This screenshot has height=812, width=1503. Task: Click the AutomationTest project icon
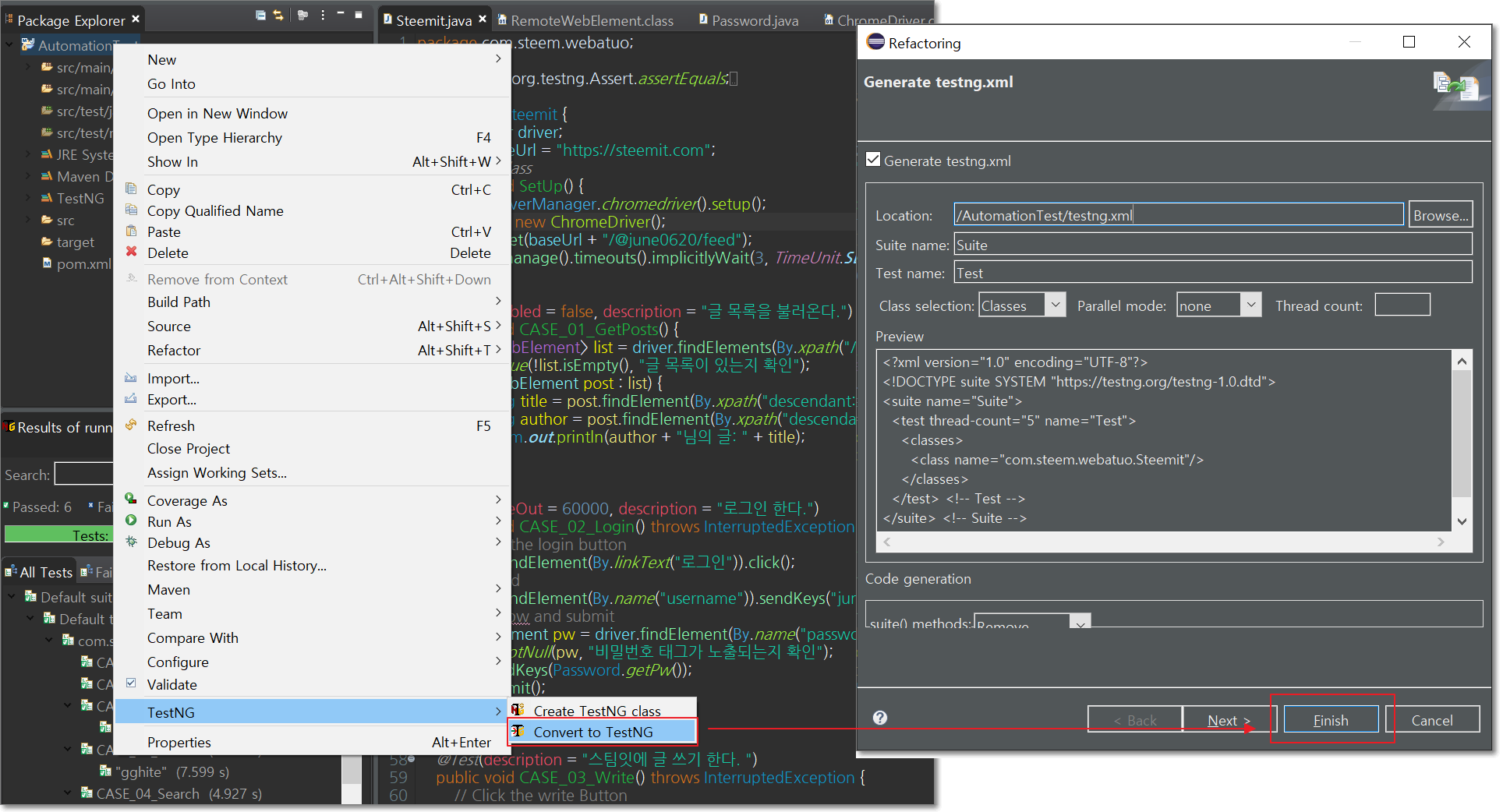click(x=28, y=45)
